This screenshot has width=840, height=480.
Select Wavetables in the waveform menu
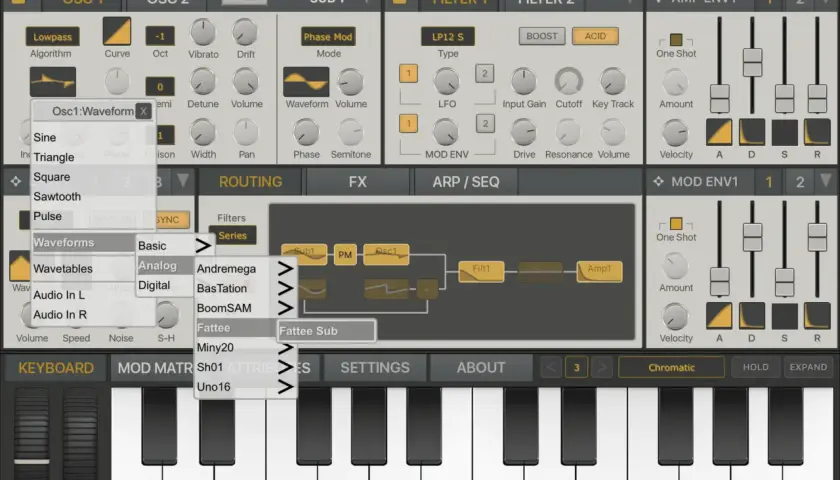point(83,268)
